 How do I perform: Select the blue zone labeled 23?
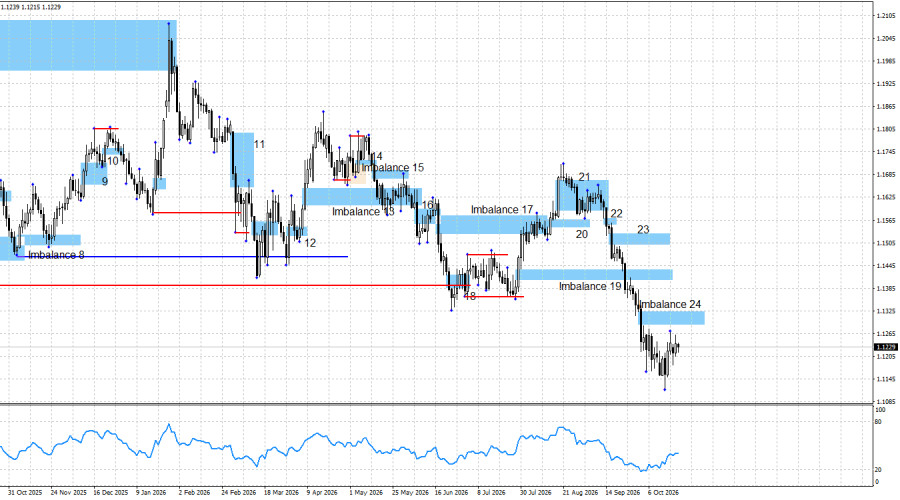[640, 239]
